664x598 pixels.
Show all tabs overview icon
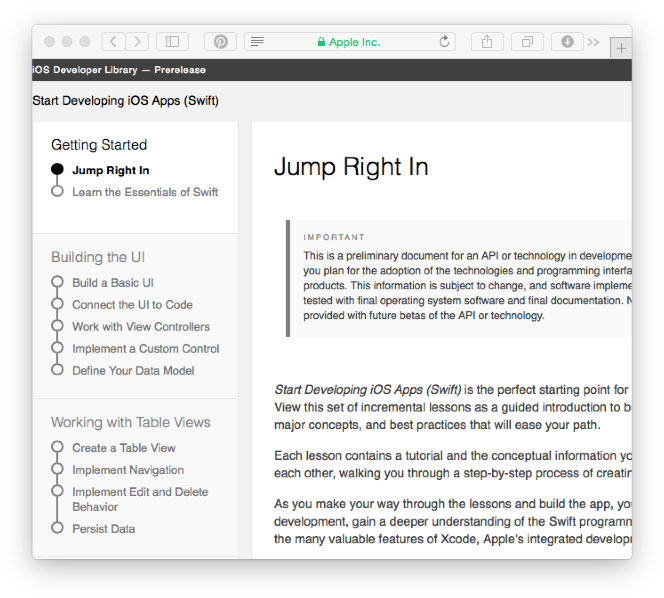(x=527, y=42)
